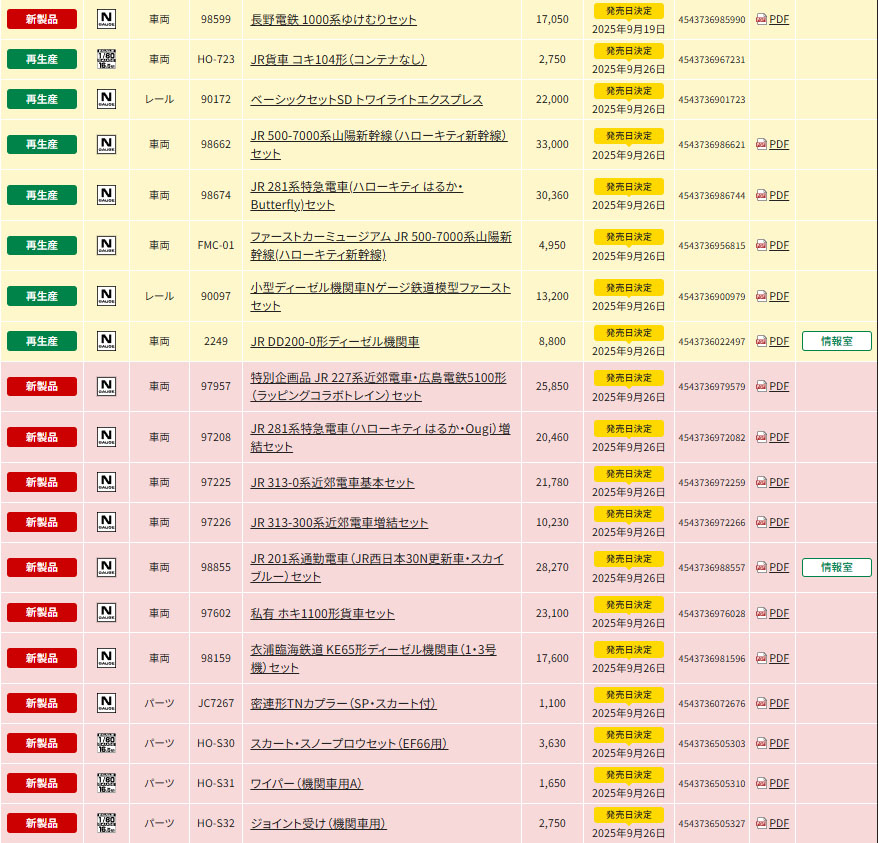Select product number FMC-01

pos(216,245)
